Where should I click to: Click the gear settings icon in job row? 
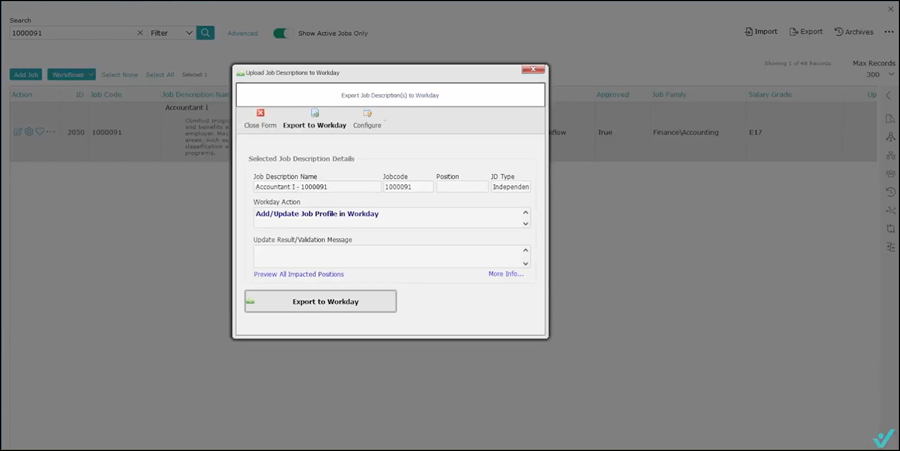click(x=29, y=132)
